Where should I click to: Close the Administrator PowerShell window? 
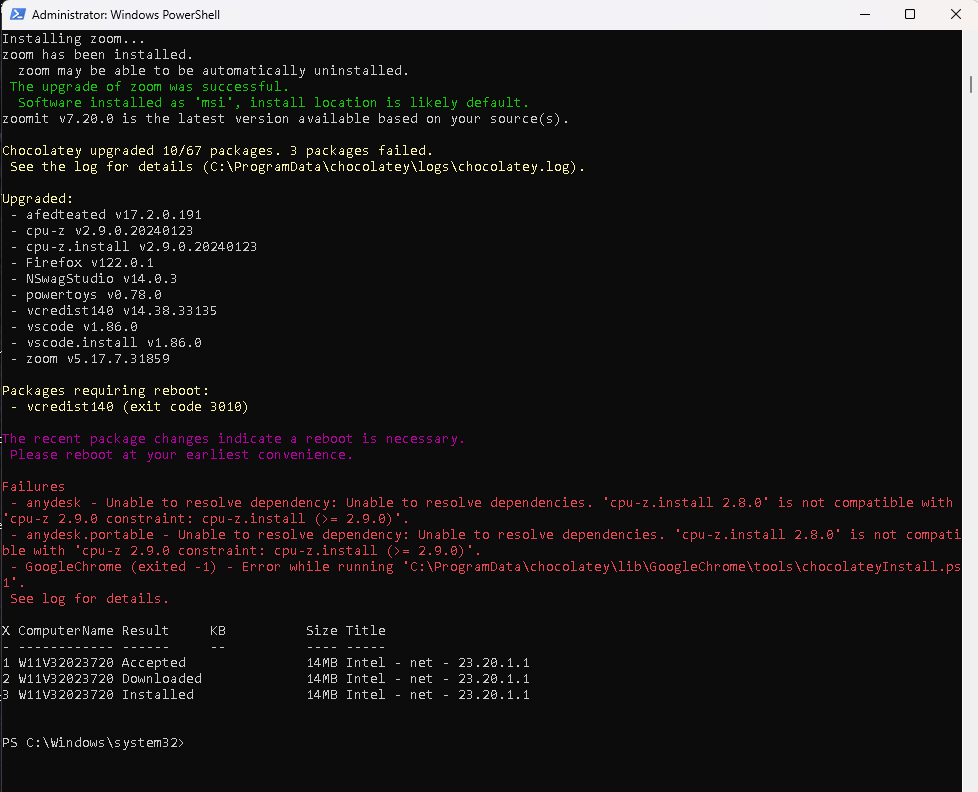956,14
